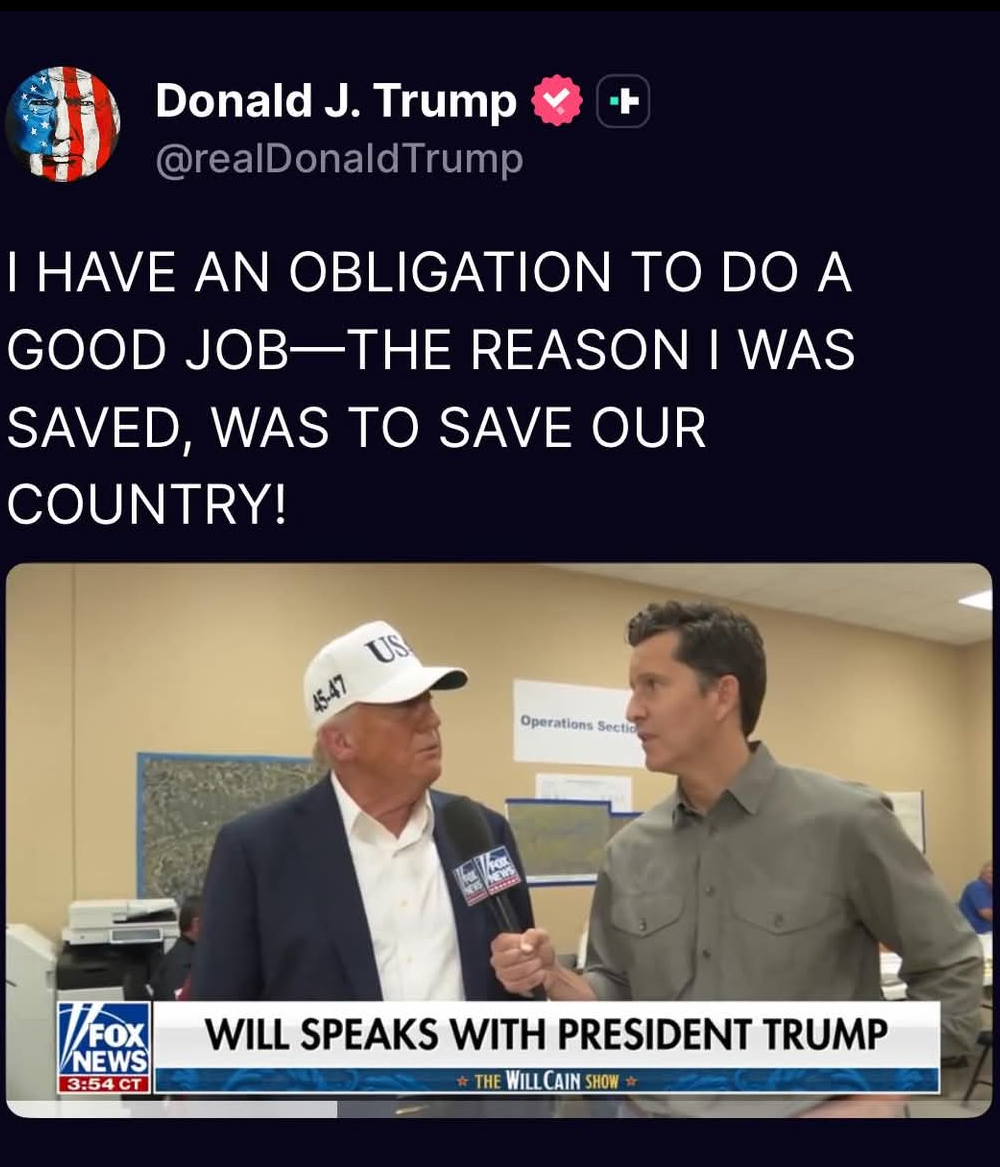Seek along the video progress bar
The image size is (1000, 1167).
(499, 1109)
